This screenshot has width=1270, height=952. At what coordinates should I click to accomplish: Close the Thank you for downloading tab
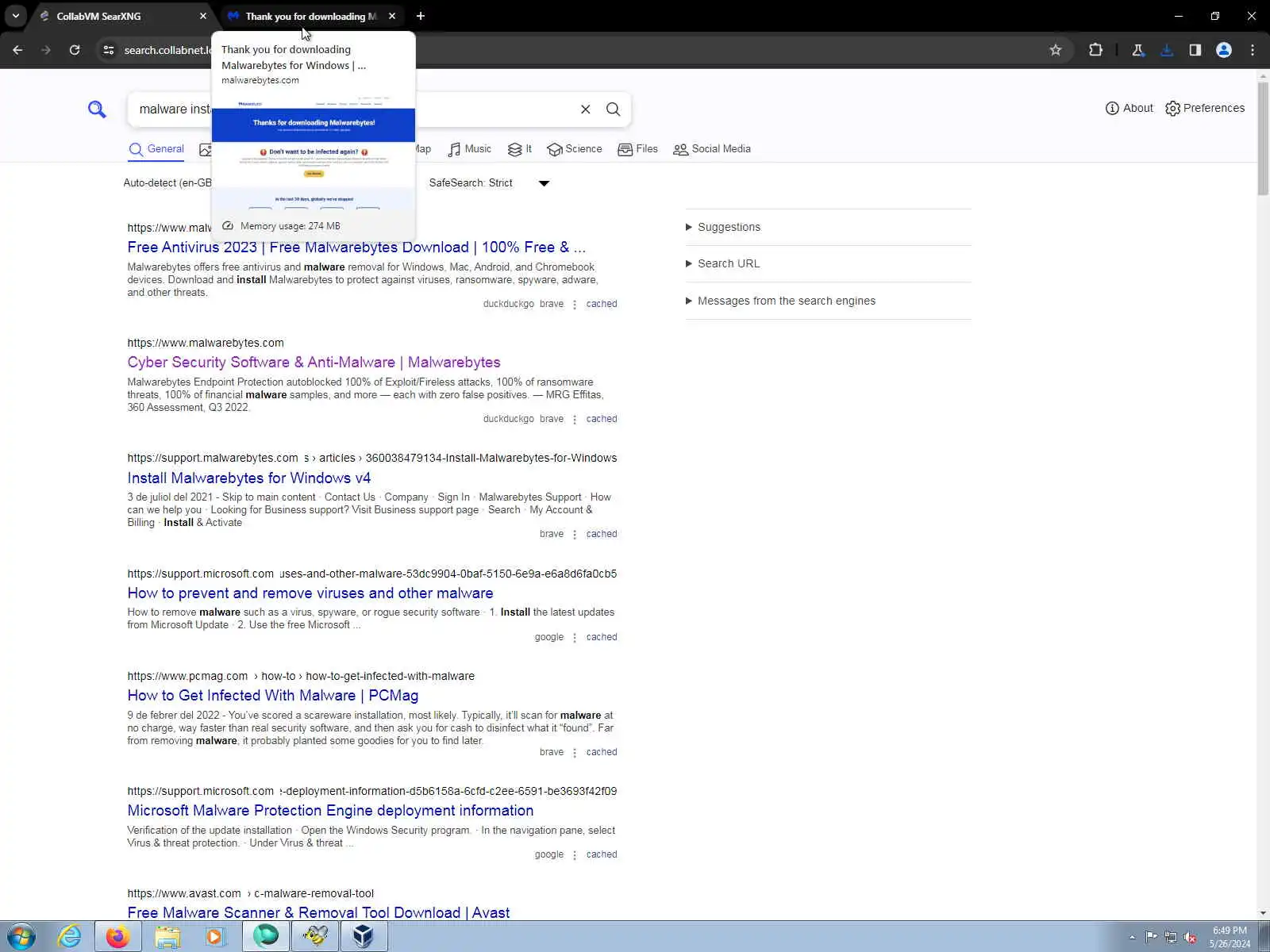point(392,16)
